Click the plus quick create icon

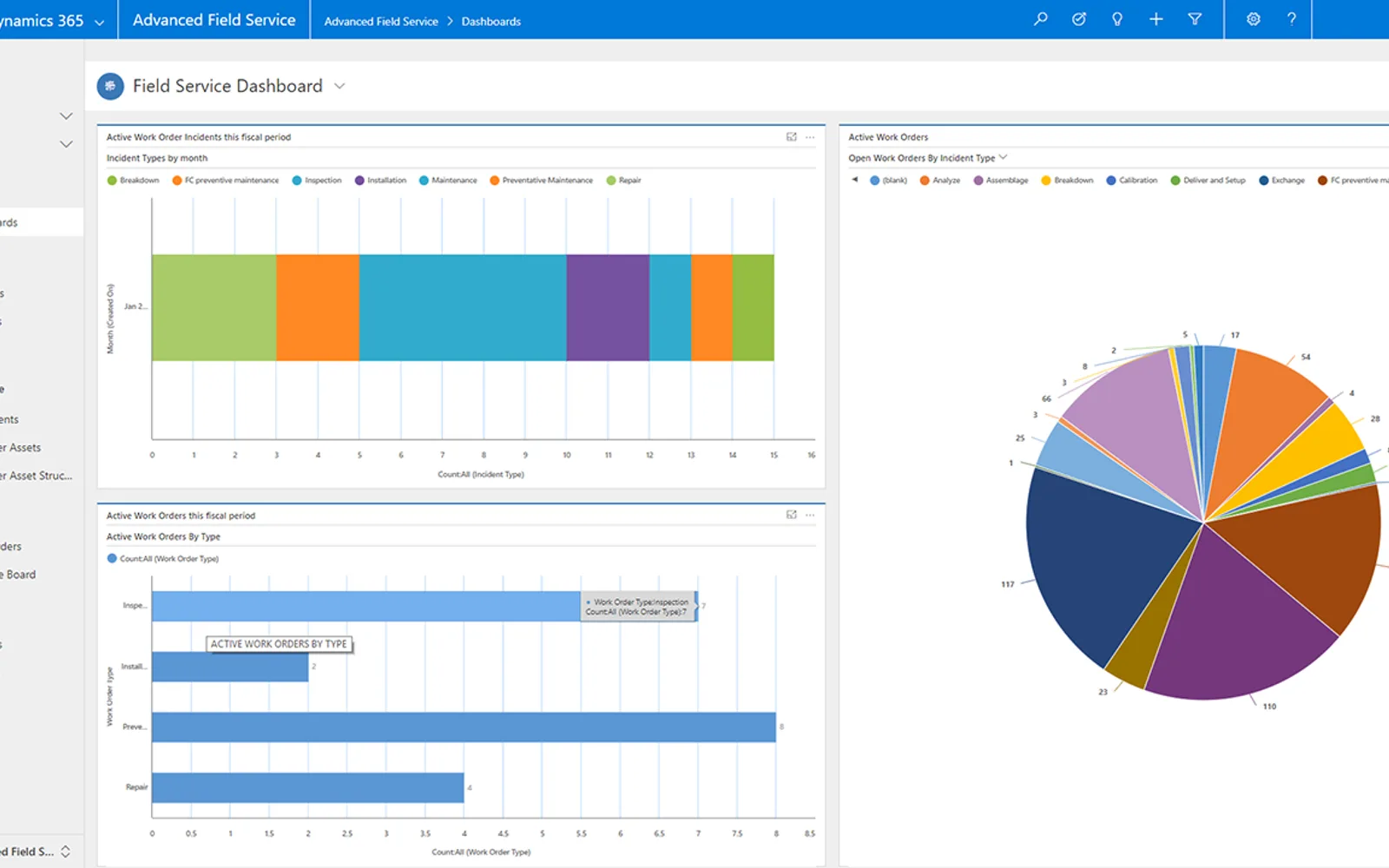pos(1155,19)
